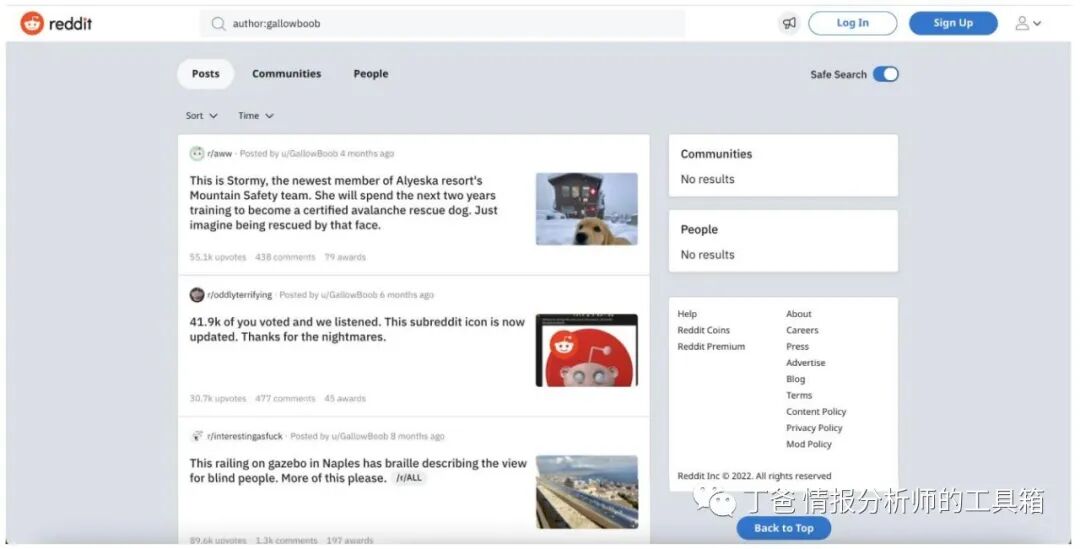1080x549 pixels.
Task: Open the Terms footer link
Action: (799, 395)
